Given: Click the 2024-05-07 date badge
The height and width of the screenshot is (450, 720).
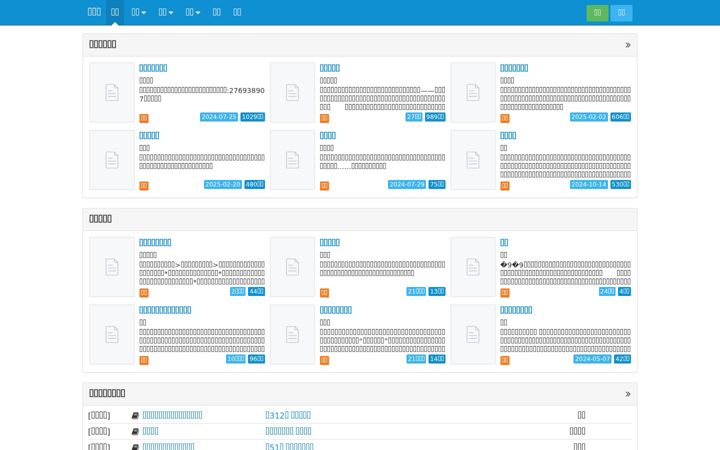Looking at the screenshot, I should 592,359.
